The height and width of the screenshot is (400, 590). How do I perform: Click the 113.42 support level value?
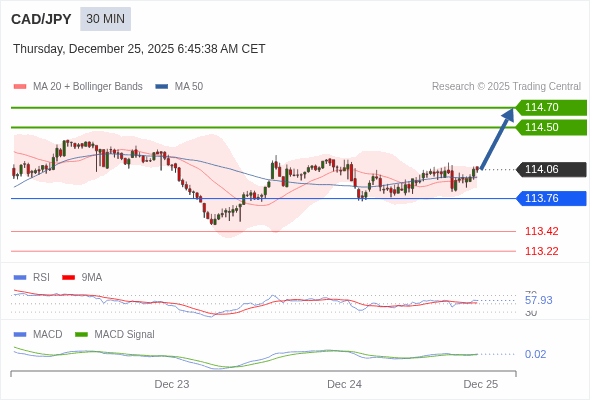[542, 231]
